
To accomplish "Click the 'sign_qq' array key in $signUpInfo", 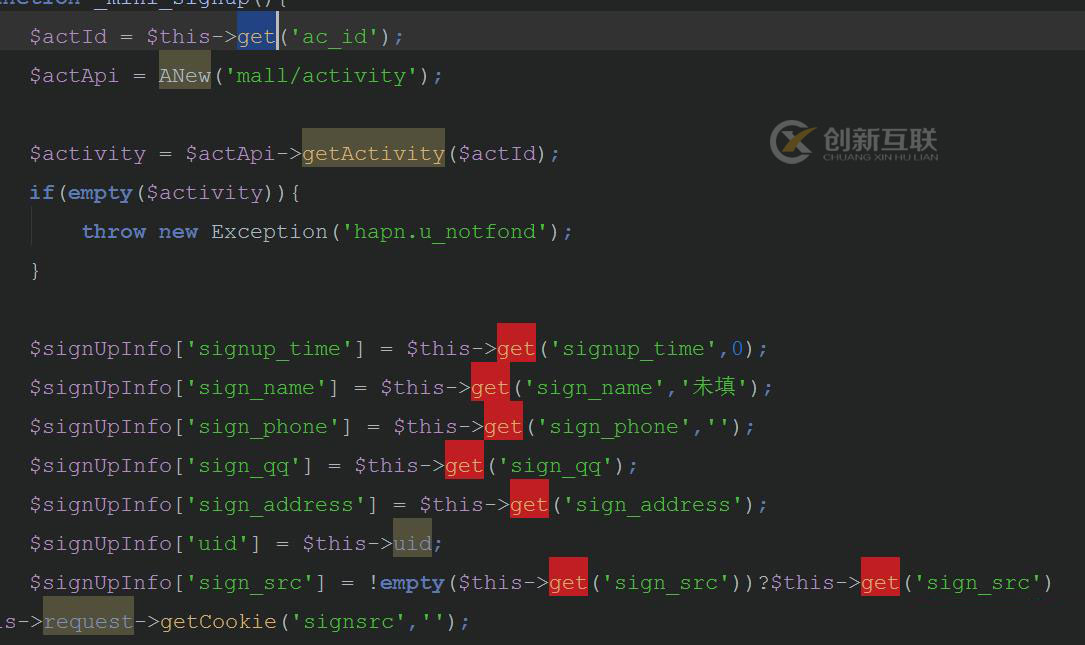I will coord(243,465).
